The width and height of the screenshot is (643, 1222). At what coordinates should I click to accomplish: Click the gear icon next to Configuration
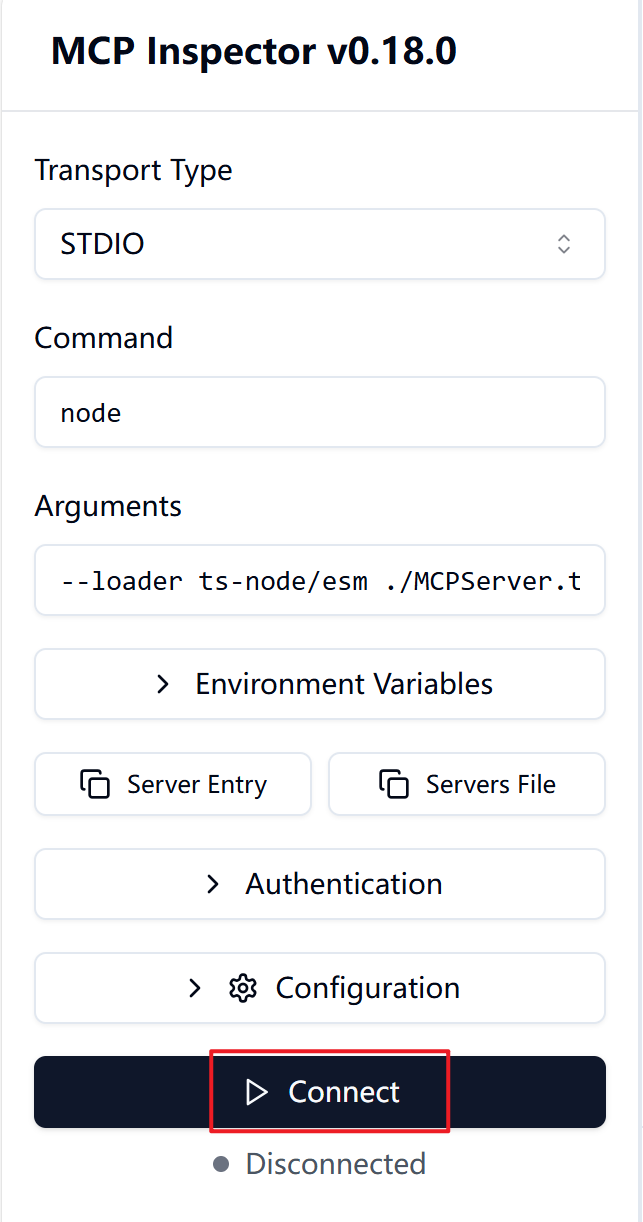click(243, 989)
